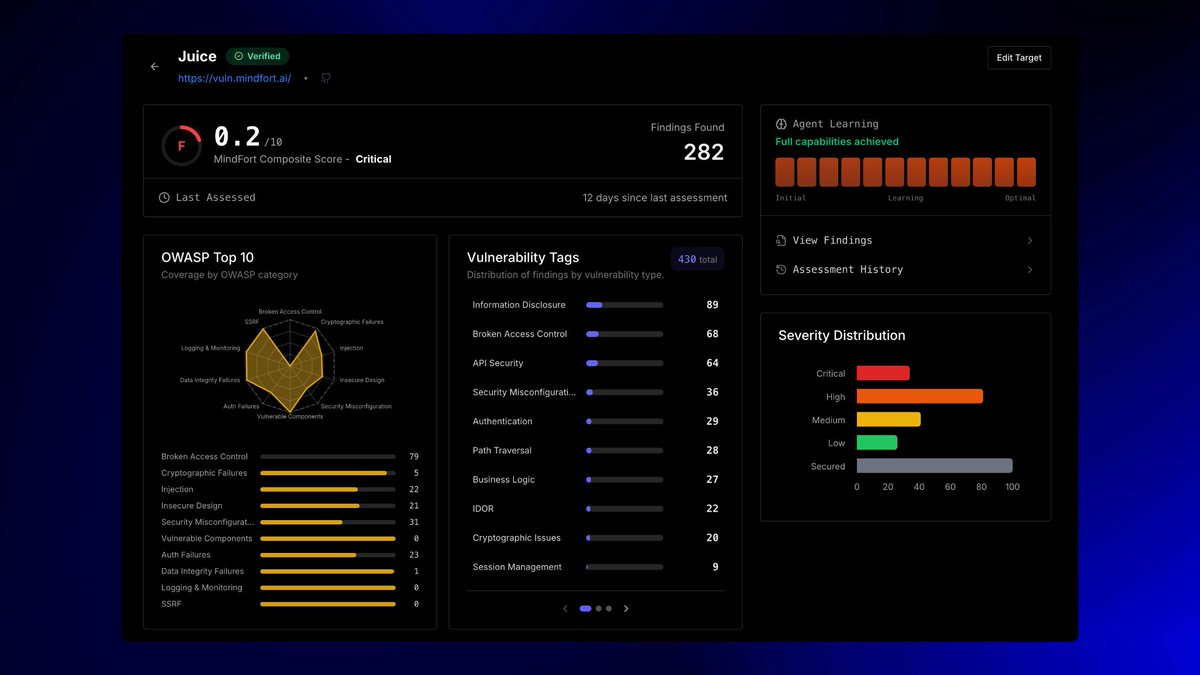Screen dimensions: 1200x675
Task: Click the Agent Learning brain icon
Action: click(781, 124)
